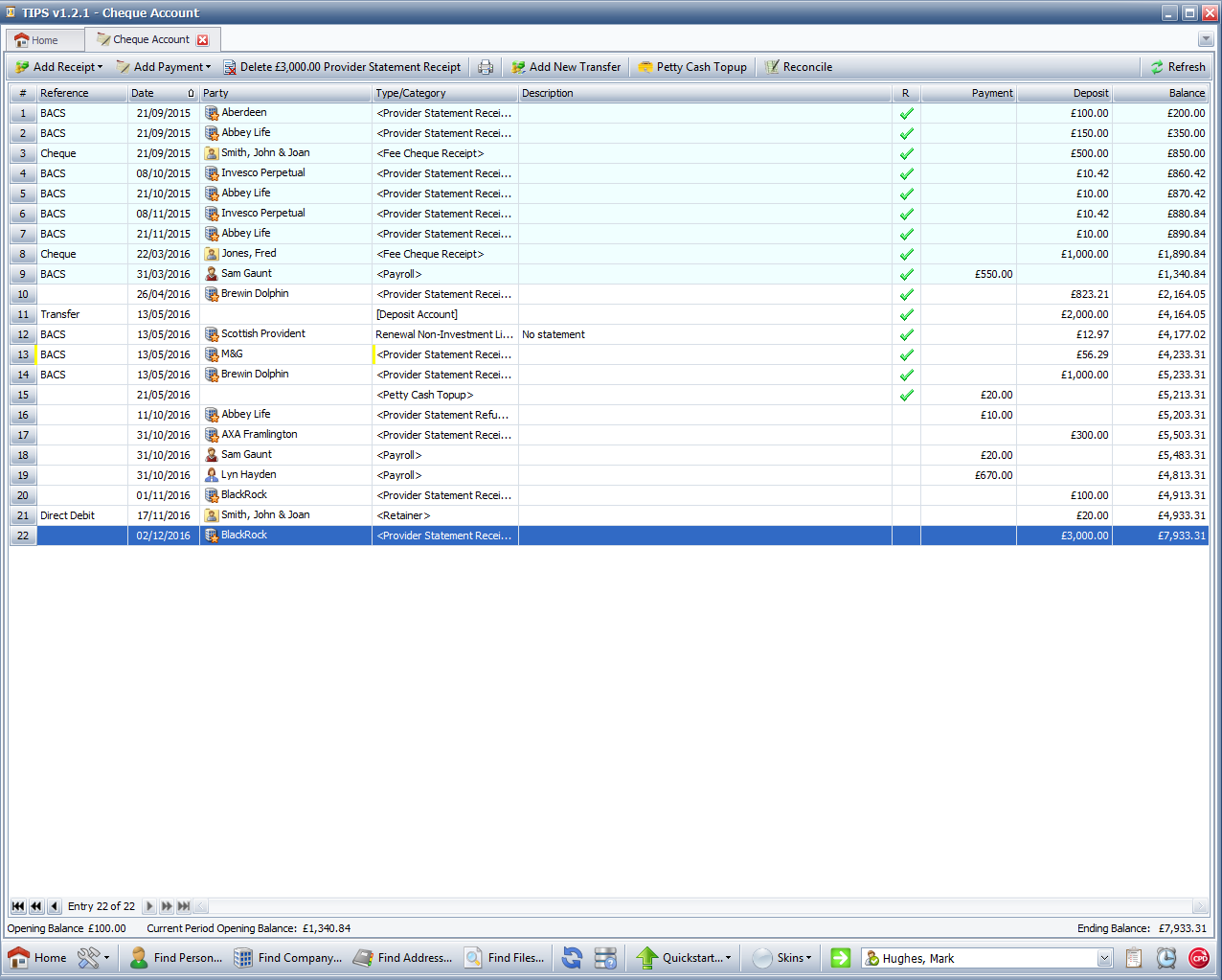1222x980 pixels.
Task: Jump to first entry with navigator button
Action: pos(18,906)
